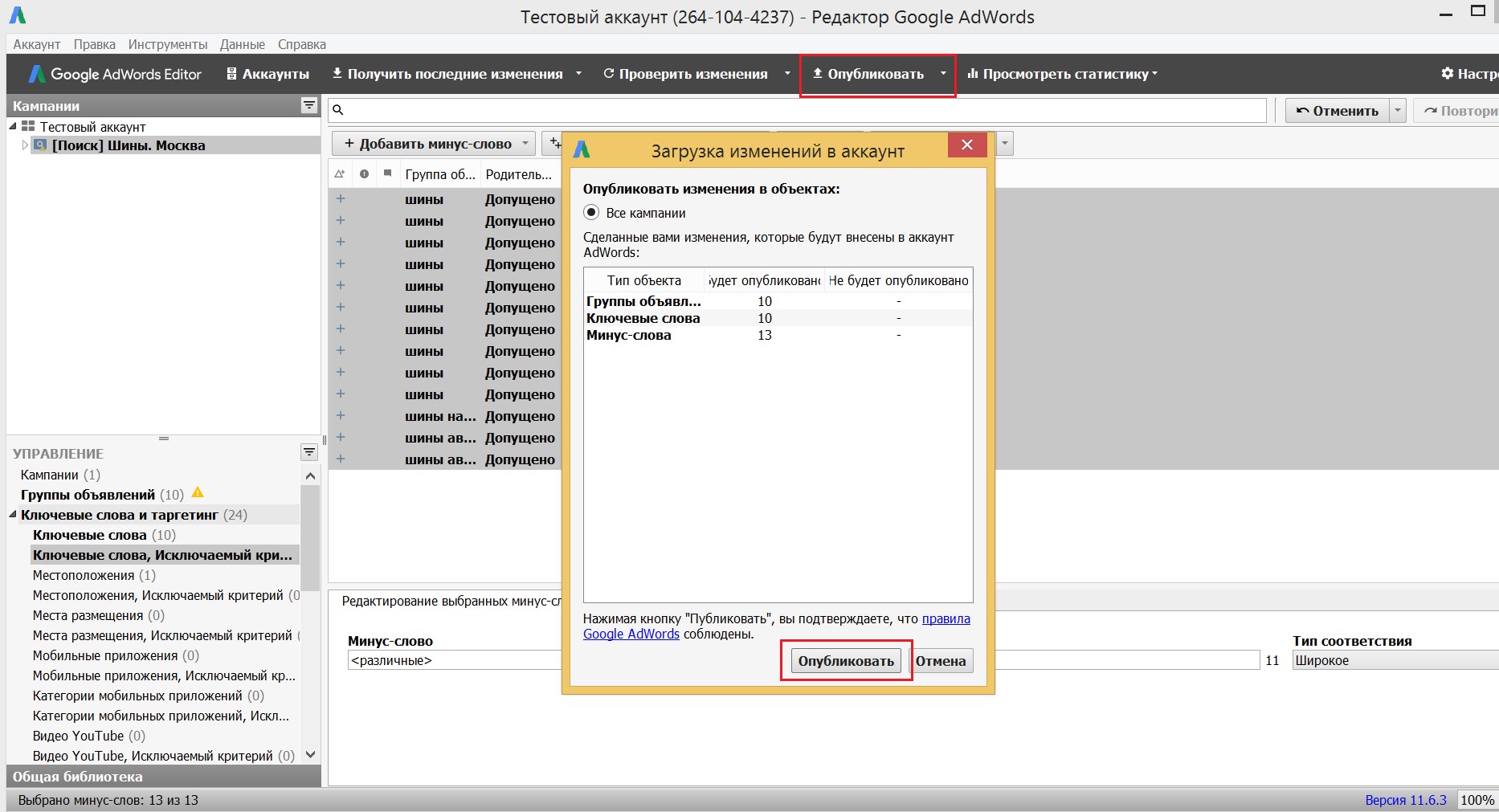Select Мобильные приложения (0) list item
The height and width of the screenshot is (812, 1499).
pos(116,655)
